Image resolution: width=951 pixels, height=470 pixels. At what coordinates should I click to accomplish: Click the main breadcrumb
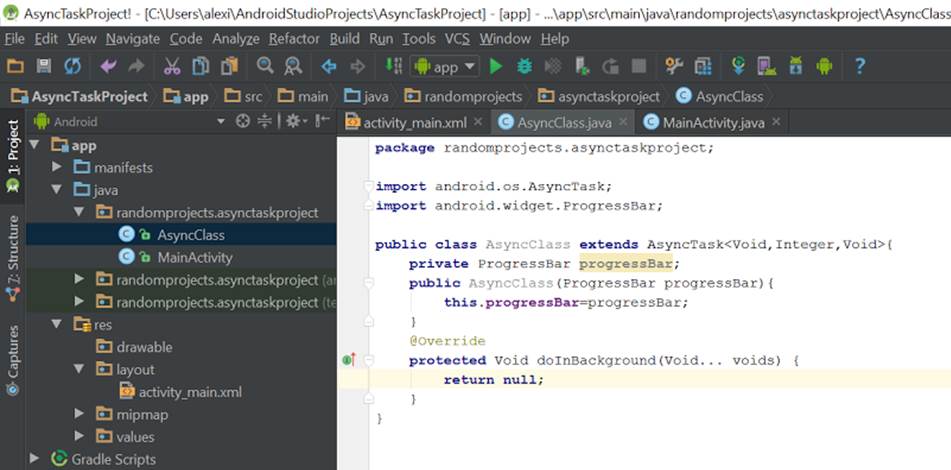303,96
